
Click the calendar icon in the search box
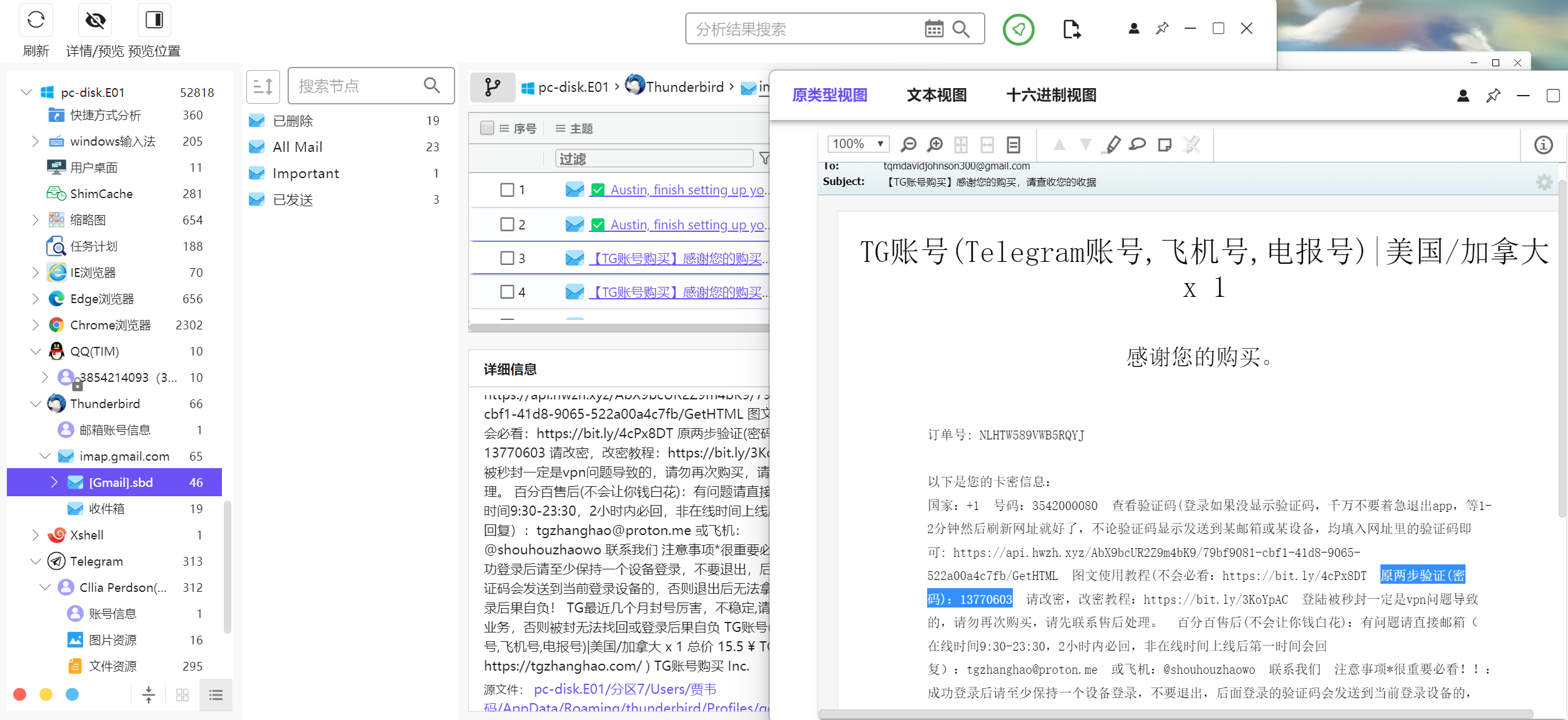(x=934, y=29)
